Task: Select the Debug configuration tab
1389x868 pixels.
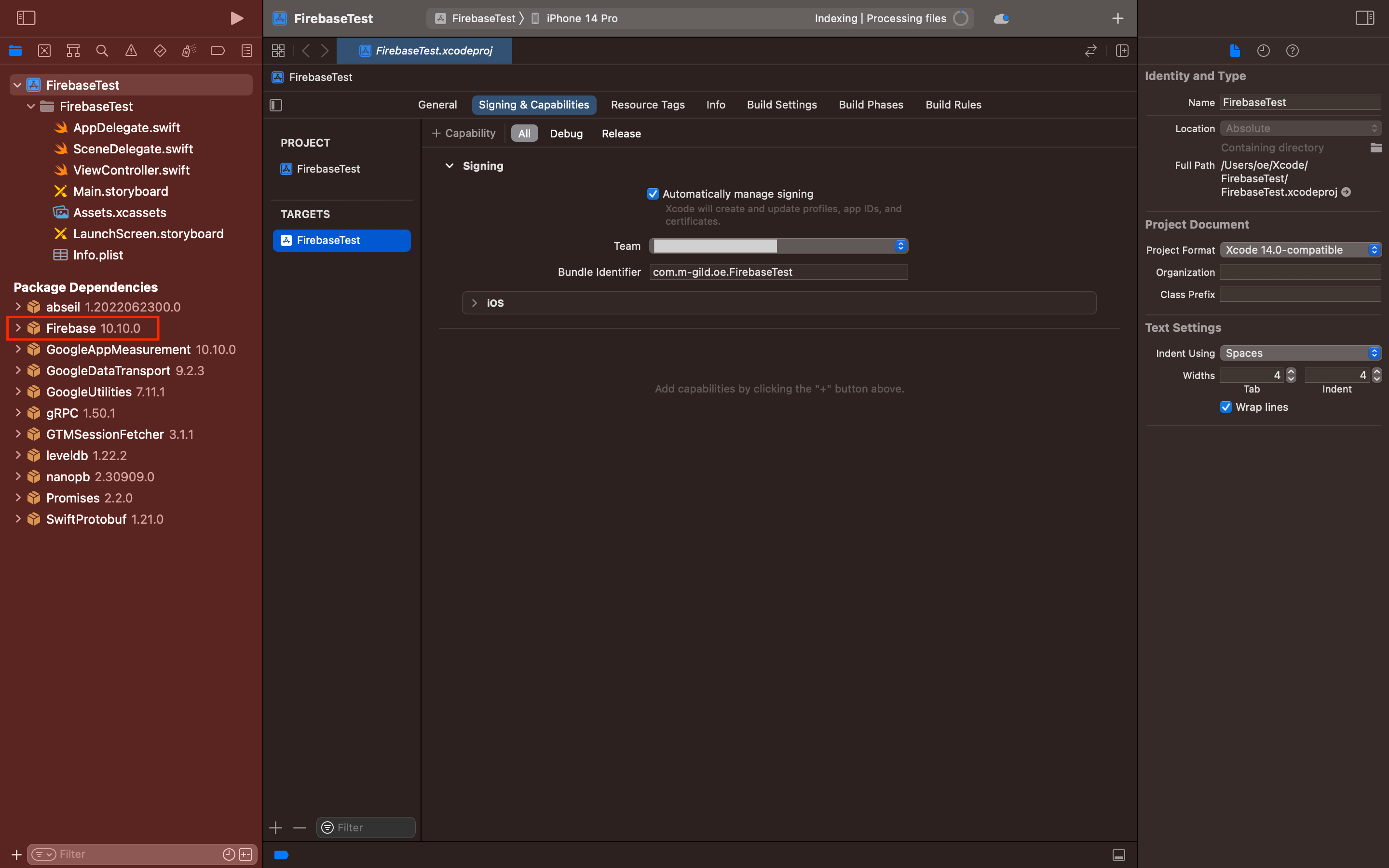Action: (566, 133)
